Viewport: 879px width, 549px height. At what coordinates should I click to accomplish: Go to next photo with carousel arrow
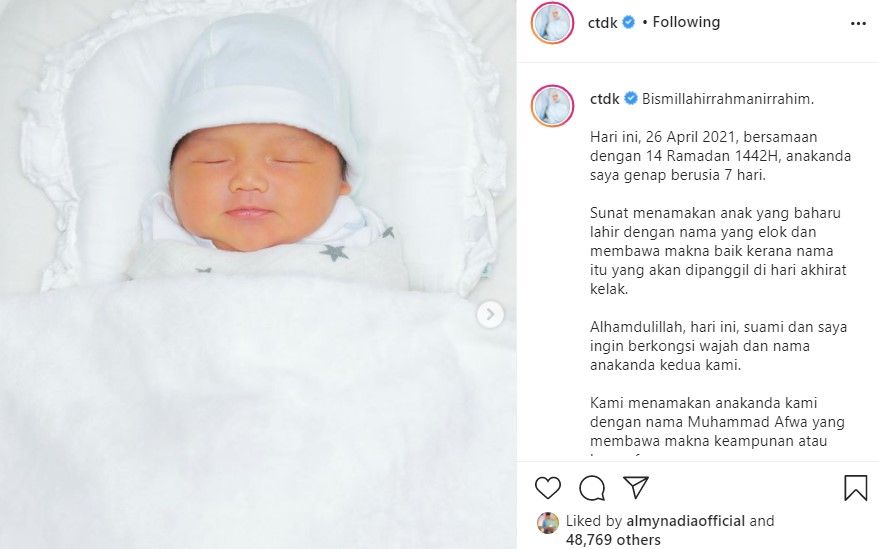point(490,315)
